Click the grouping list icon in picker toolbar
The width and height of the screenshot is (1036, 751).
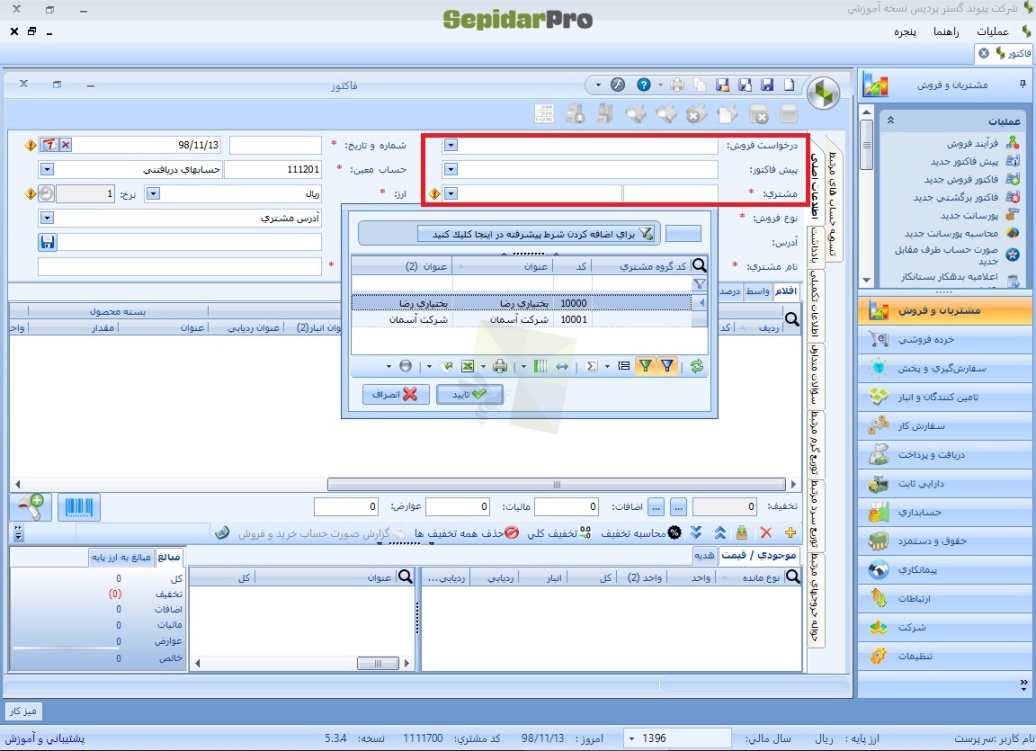(624, 366)
